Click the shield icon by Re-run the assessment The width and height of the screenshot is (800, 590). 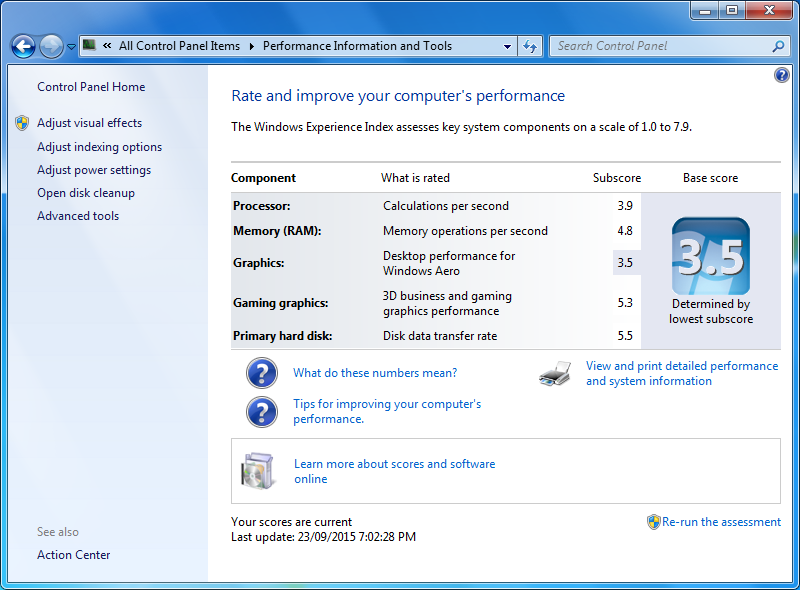point(654,522)
